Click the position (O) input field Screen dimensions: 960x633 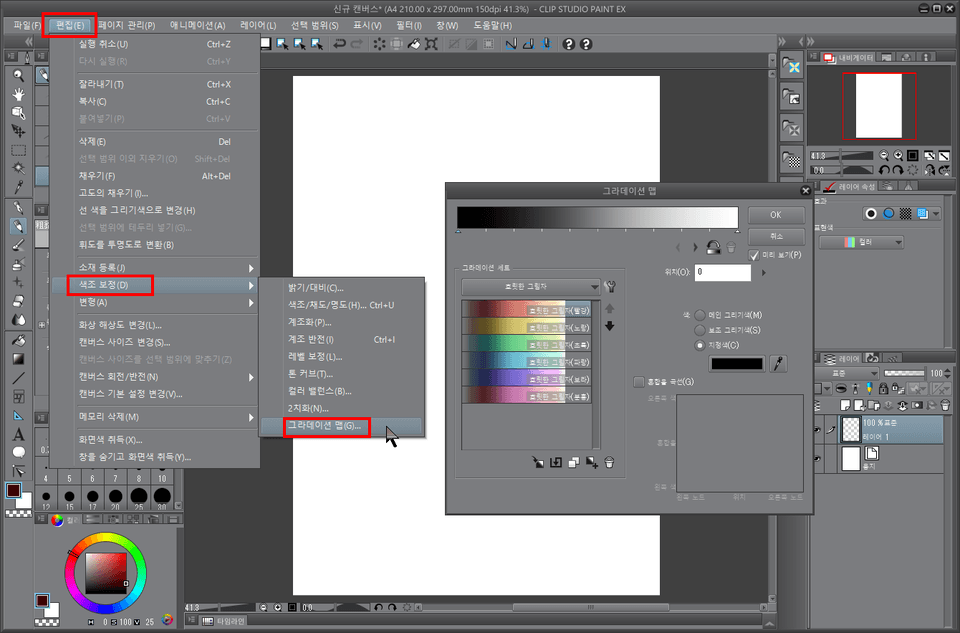[722, 272]
